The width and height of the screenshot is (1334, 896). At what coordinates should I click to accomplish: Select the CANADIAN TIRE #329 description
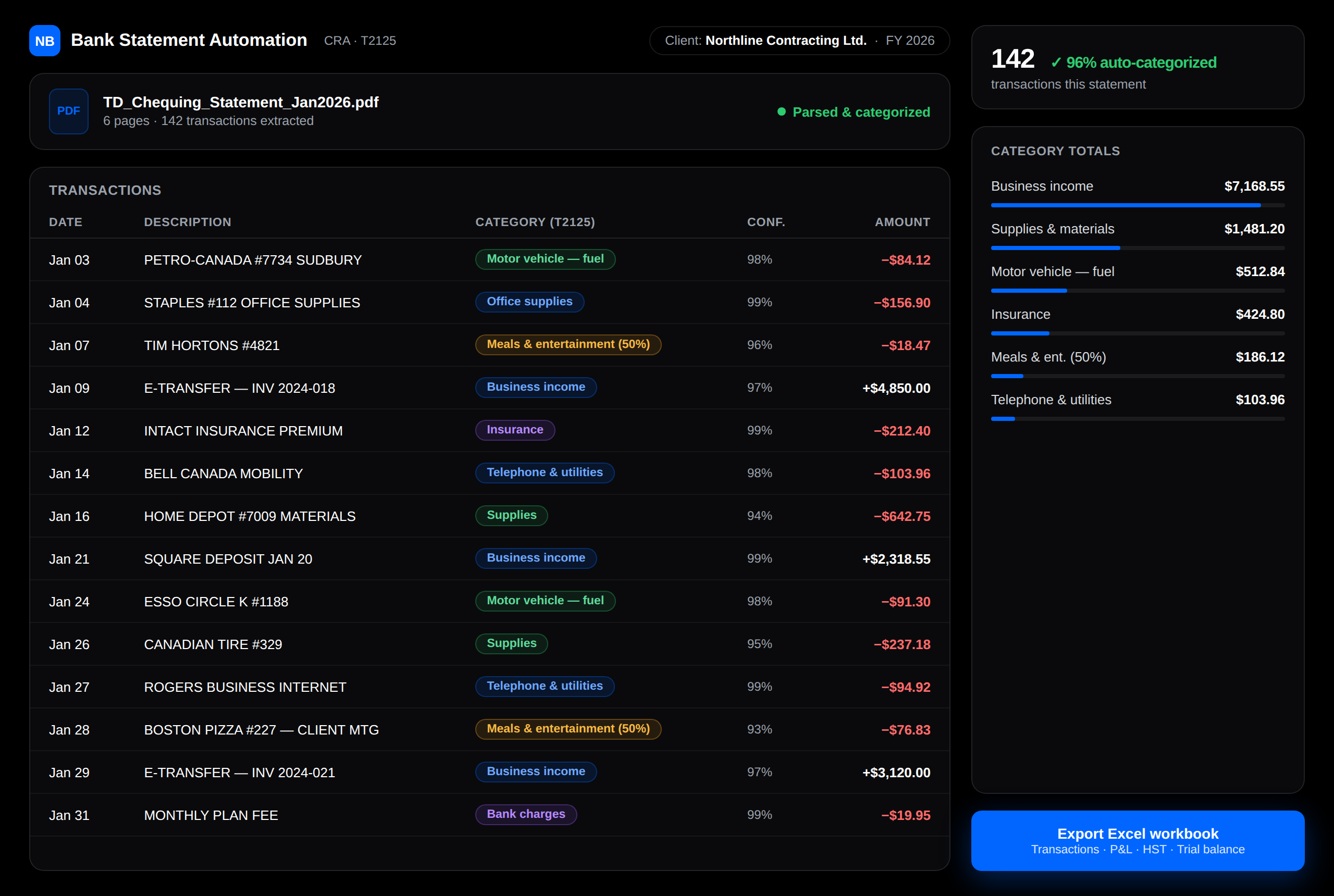point(213,644)
